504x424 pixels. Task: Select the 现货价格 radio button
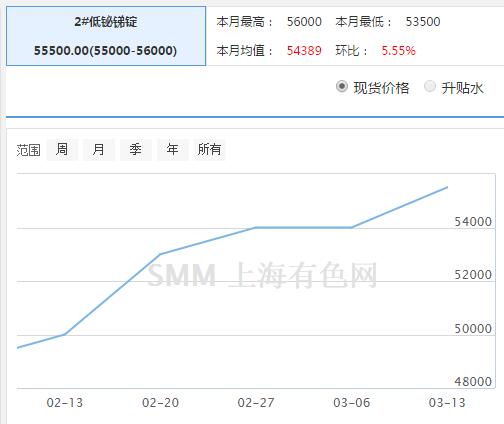(x=342, y=87)
